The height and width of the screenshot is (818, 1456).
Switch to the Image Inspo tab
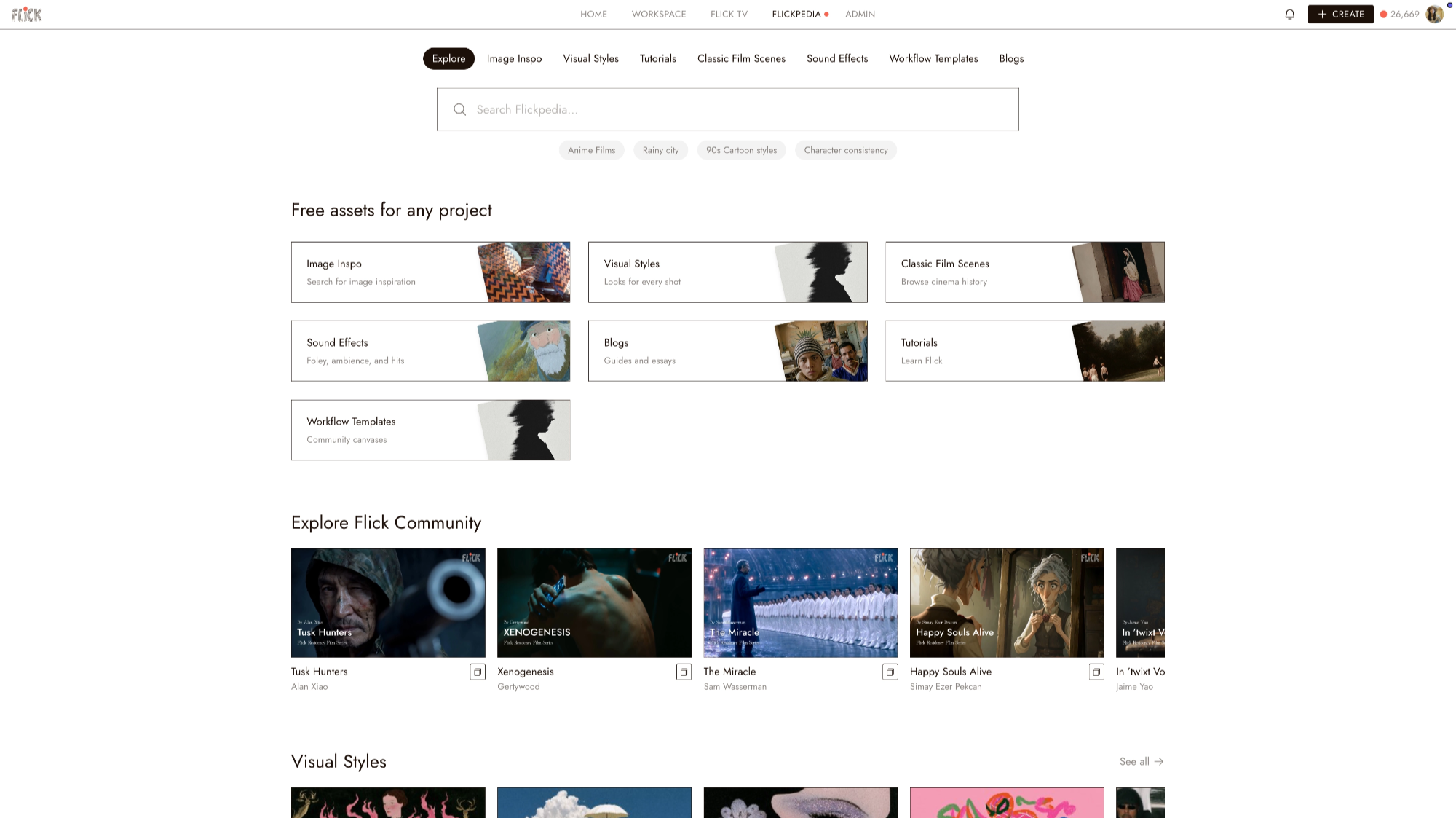point(514,58)
